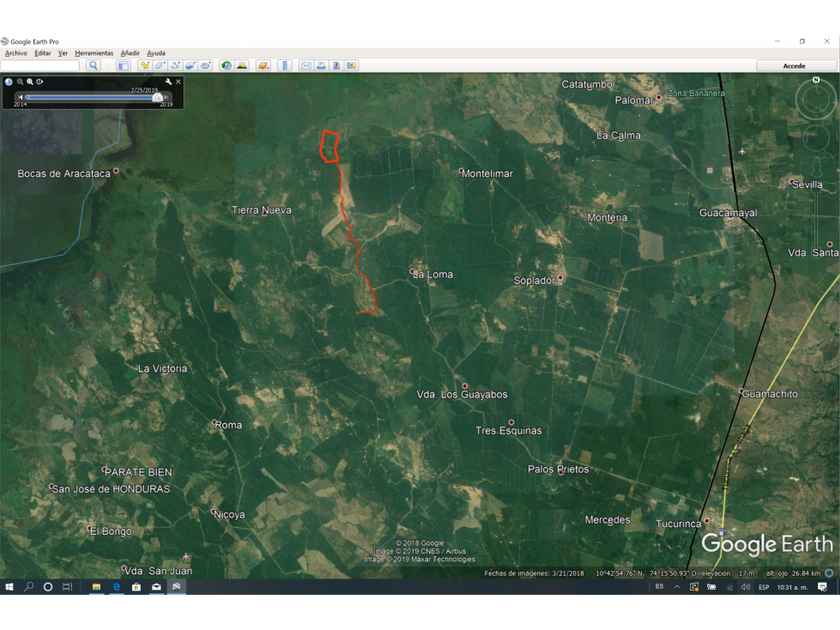This screenshot has height=630, width=840.
Task: Click the Soplador place label
Action: coord(534,280)
